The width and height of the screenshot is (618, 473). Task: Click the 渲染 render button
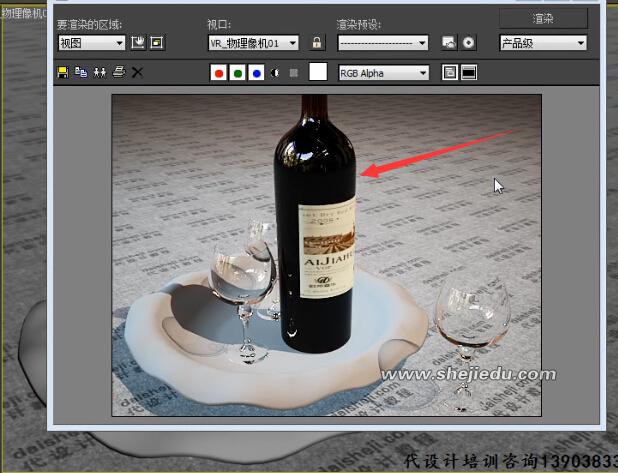click(x=542, y=18)
